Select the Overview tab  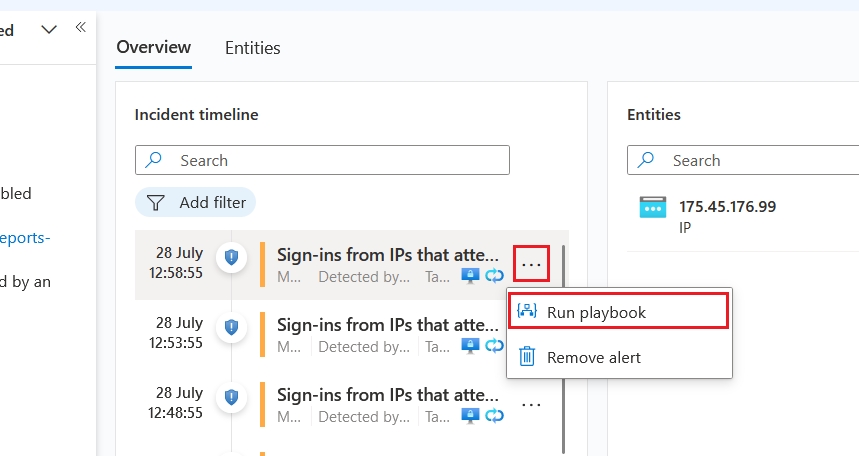pyautogui.click(x=153, y=47)
